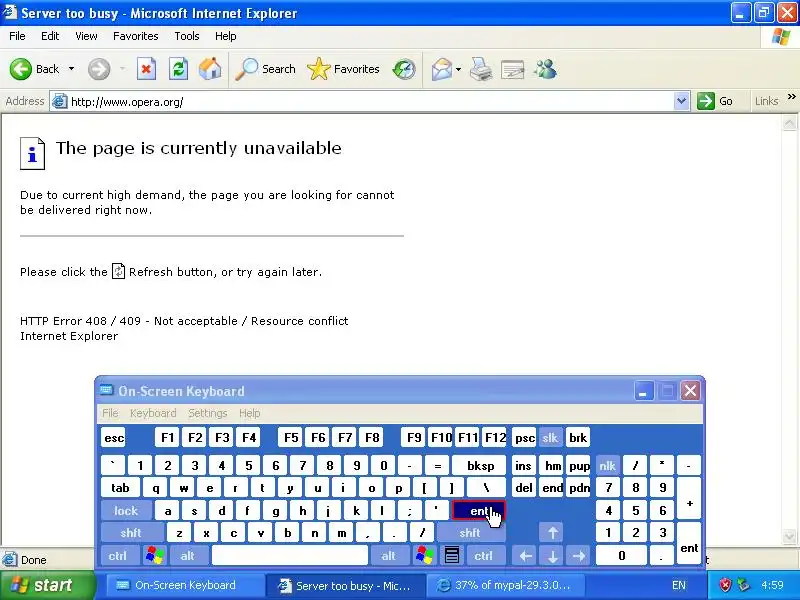Click the page scrollbar up arrow
The height and width of the screenshot is (600, 800).
pyautogui.click(x=789, y=122)
